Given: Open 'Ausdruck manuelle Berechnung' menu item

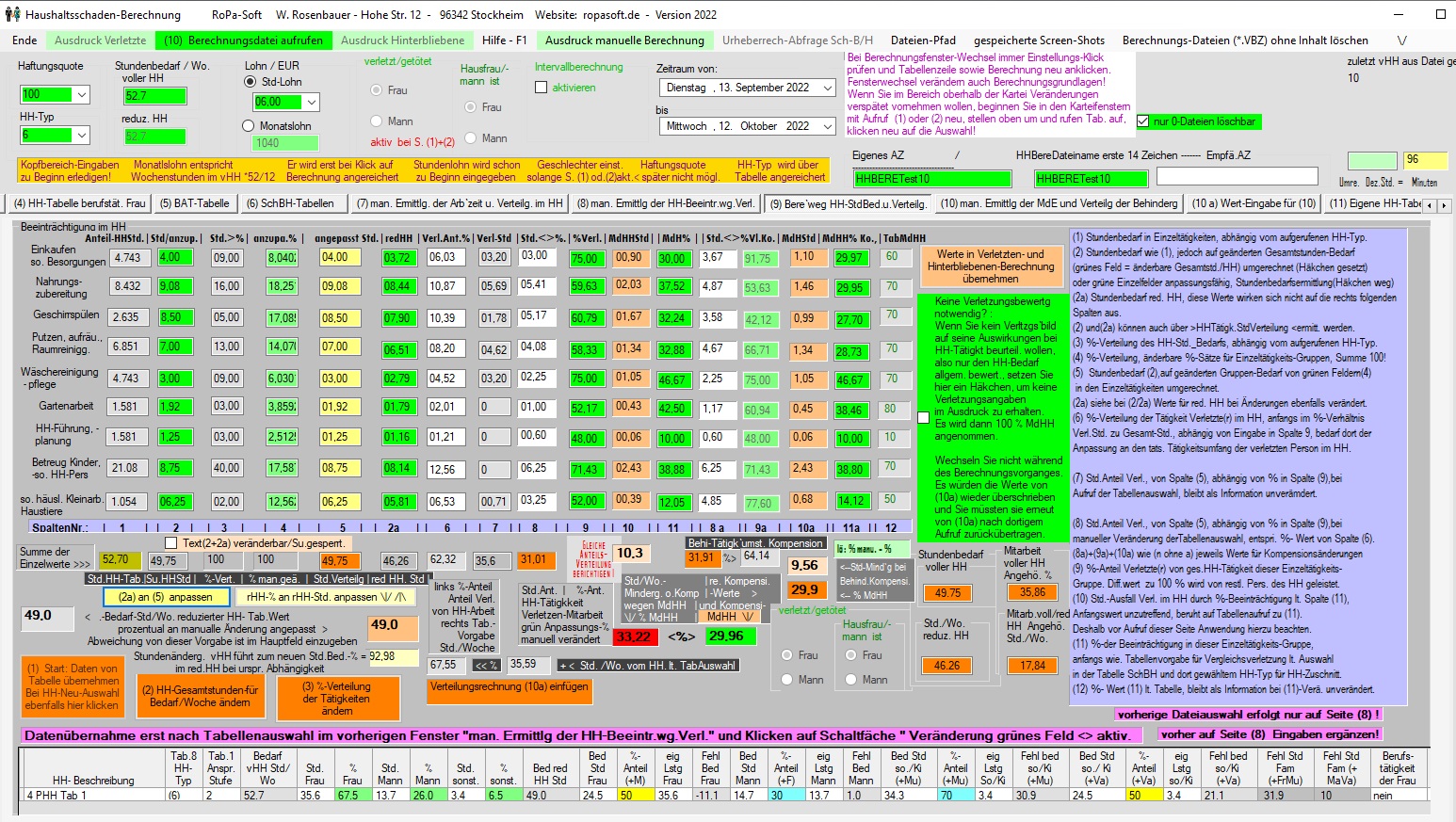Looking at the screenshot, I should [624, 40].
